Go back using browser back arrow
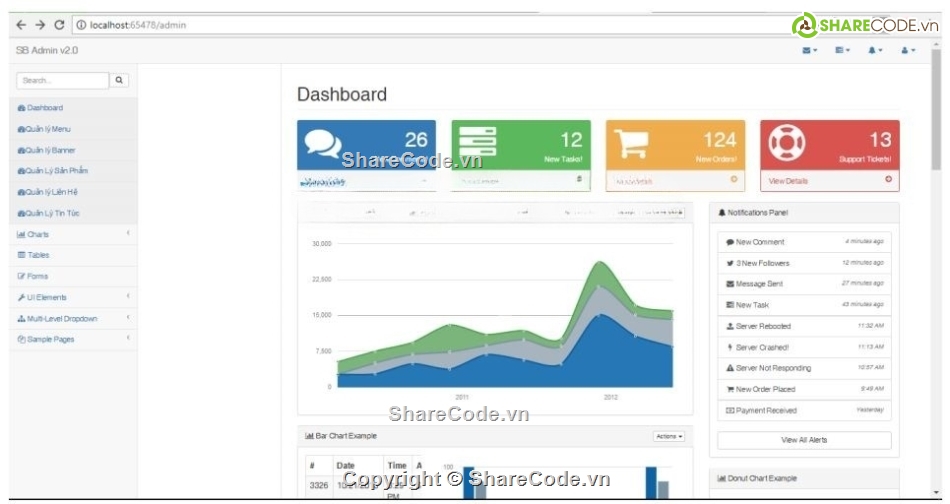 (x=21, y=25)
